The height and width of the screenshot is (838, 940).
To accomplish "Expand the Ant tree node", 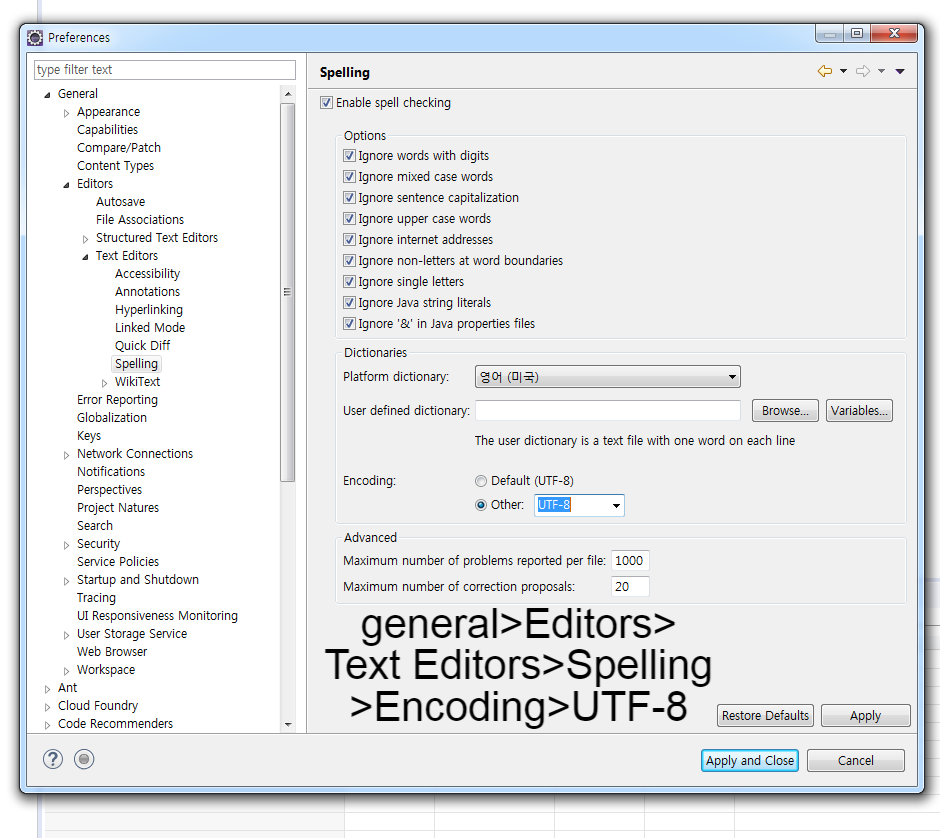I will coord(47,689).
